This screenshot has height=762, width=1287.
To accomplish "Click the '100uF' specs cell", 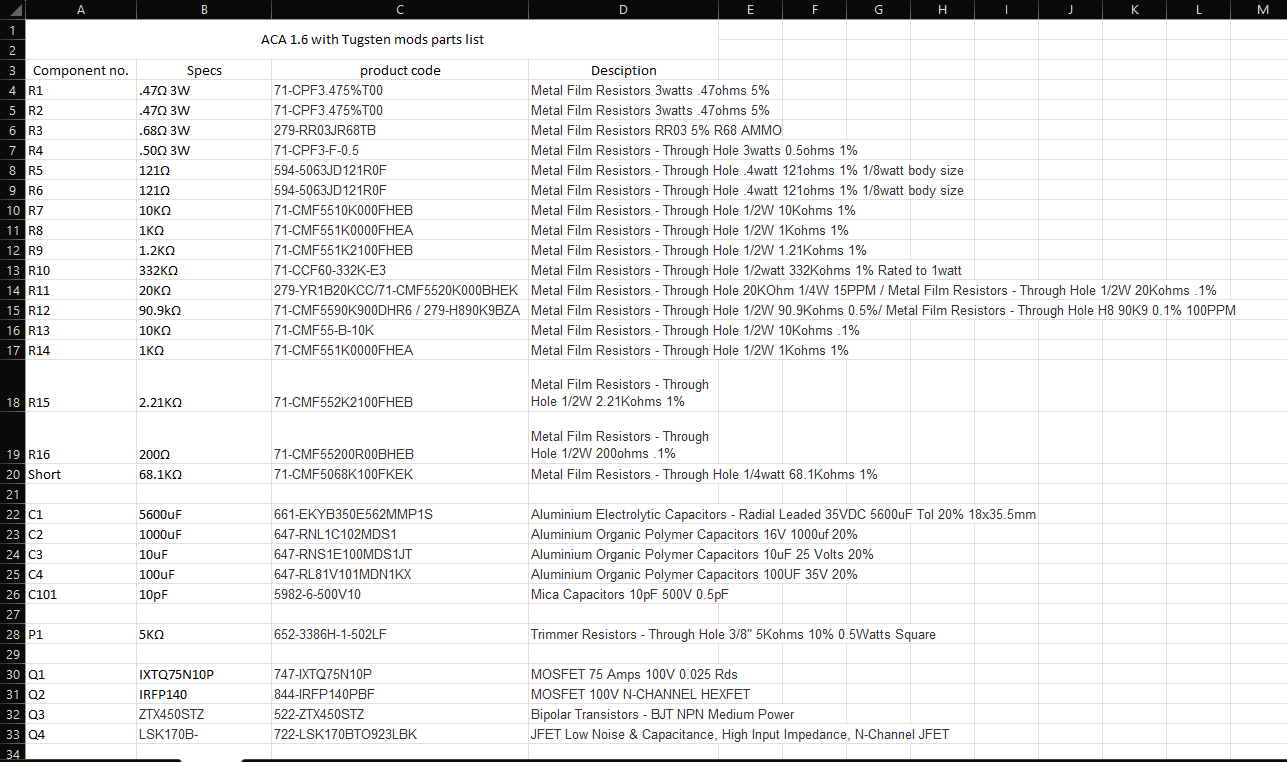I will [204, 574].
